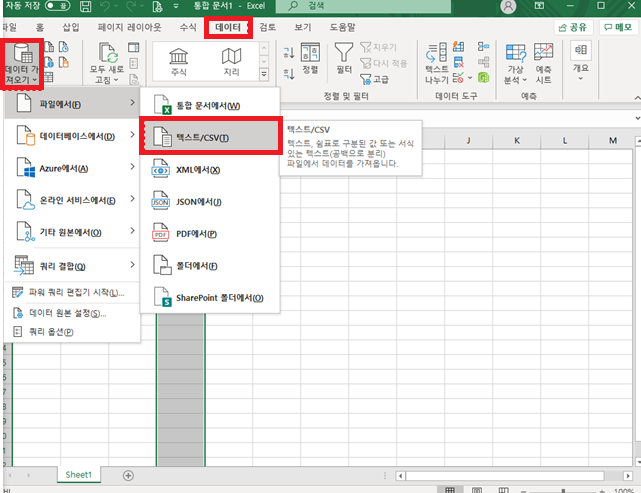Expand 데이터베이스에서 submenu
This screenshot has width=641, height=493.
pos(72,136)
